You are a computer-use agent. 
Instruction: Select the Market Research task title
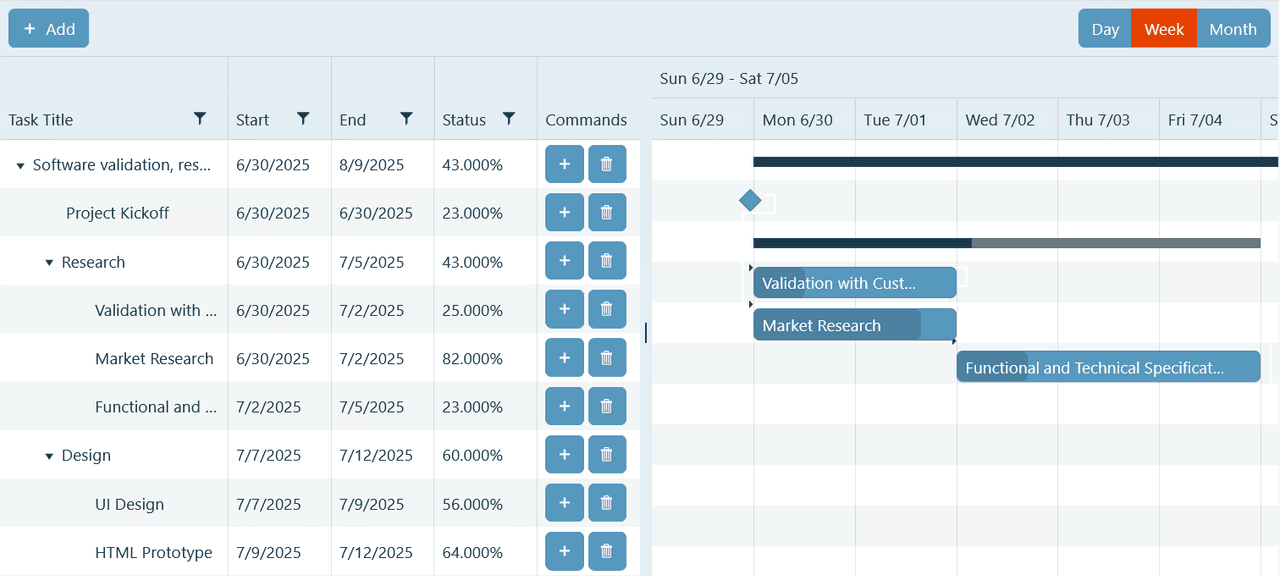(x=154, y=358)
